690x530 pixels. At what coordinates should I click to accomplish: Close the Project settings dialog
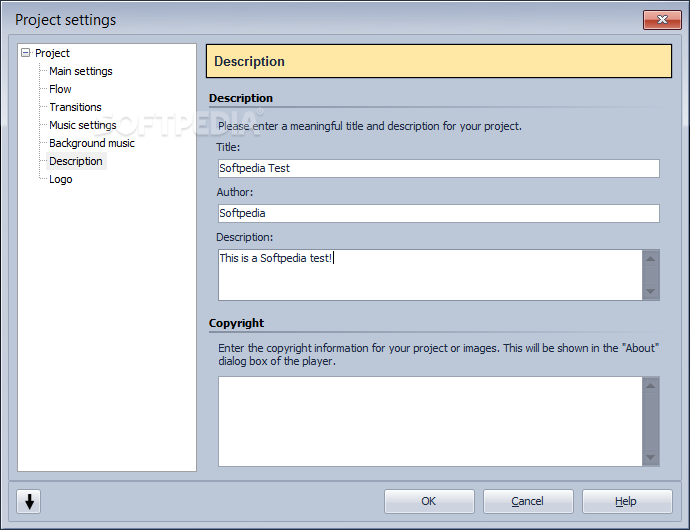point(662,20)
